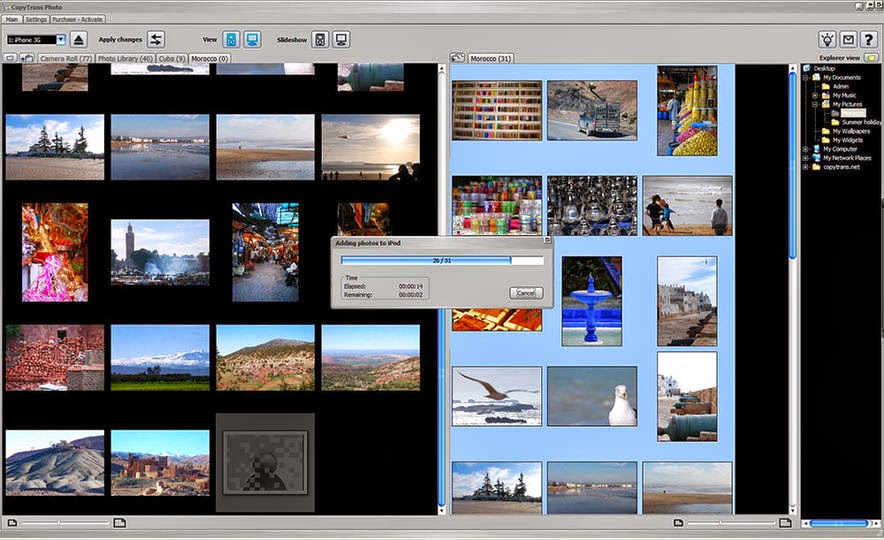Open help with the question mark icon
Image resolution: width=884 pixels, height=540 pixels.
868,39
